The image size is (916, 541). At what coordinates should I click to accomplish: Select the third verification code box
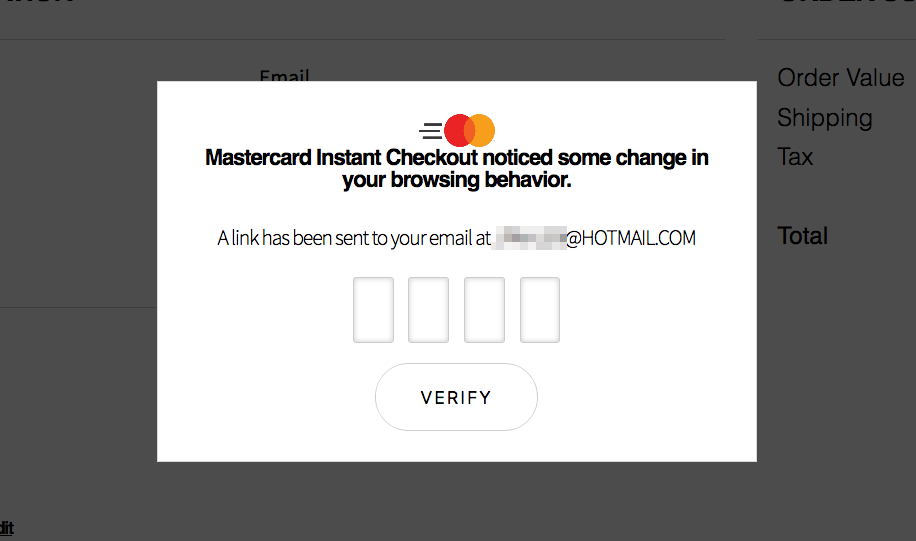coord(484,310)
